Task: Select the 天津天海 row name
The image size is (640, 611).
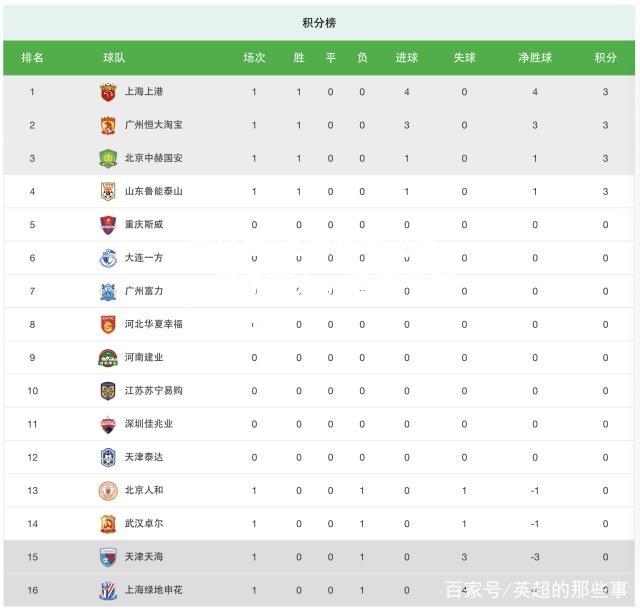Action: click(x=144, y=557)
